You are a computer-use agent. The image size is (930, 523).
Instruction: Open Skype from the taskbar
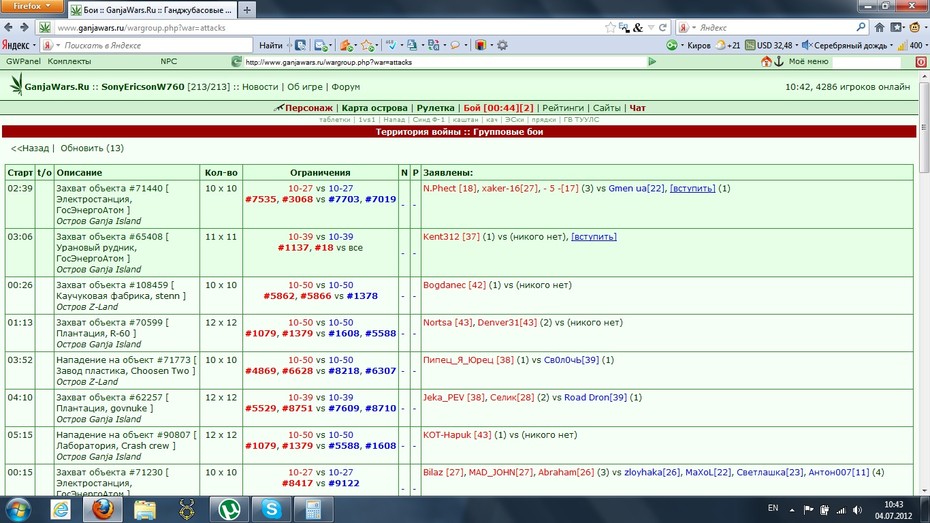pyautogui.click(x=272, y=509)
